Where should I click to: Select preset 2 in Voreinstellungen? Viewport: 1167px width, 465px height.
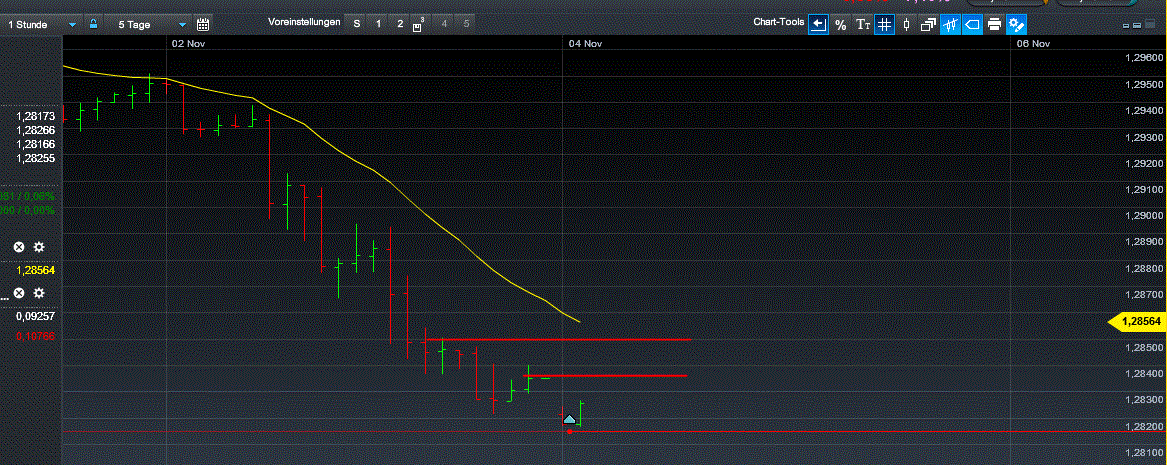400,24
